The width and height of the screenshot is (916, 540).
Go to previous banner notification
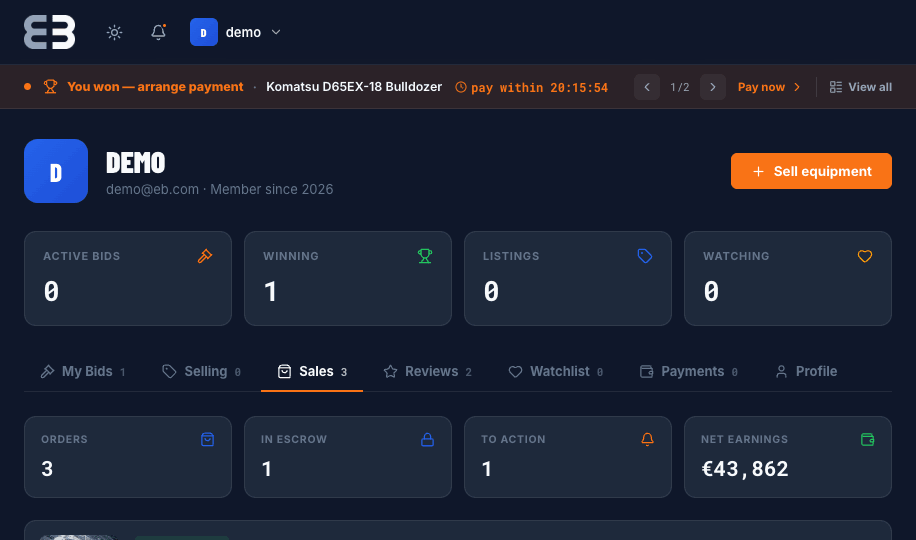(x=647, y=87)
